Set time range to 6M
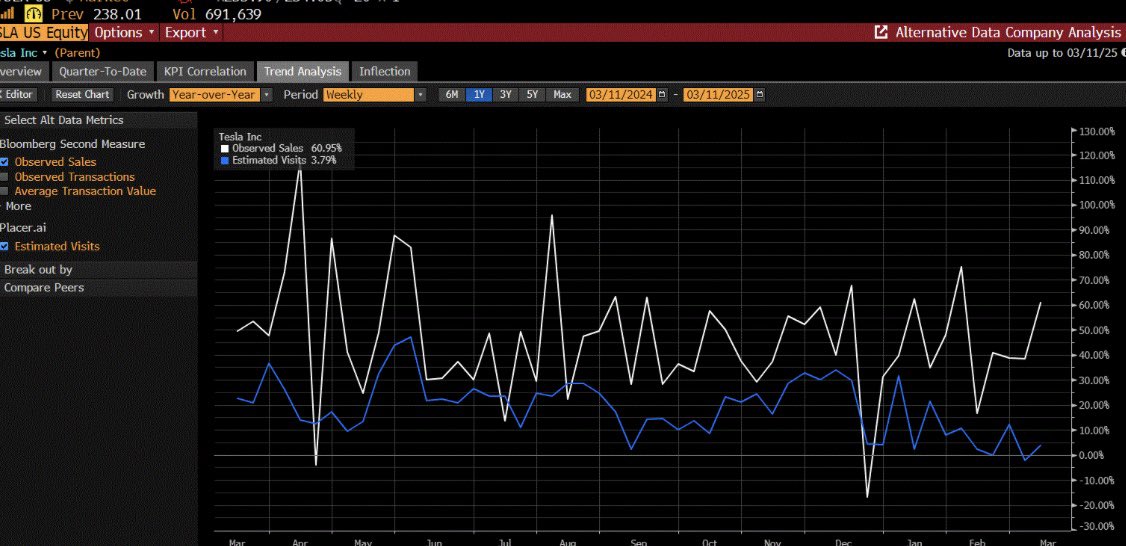The height and width of the screenshot is (546, 1126). tap(452, 95)
